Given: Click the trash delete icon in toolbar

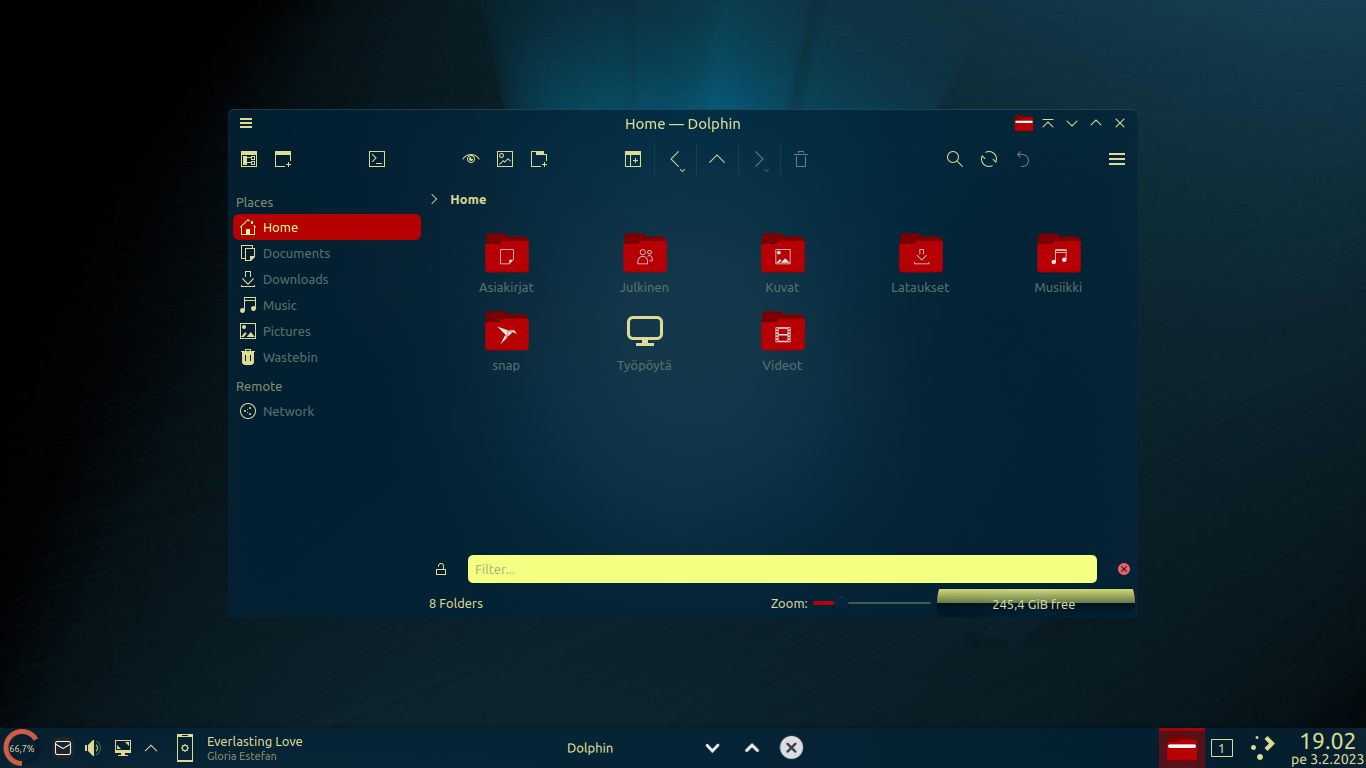Looking at the screenshot, I should 801,159.
